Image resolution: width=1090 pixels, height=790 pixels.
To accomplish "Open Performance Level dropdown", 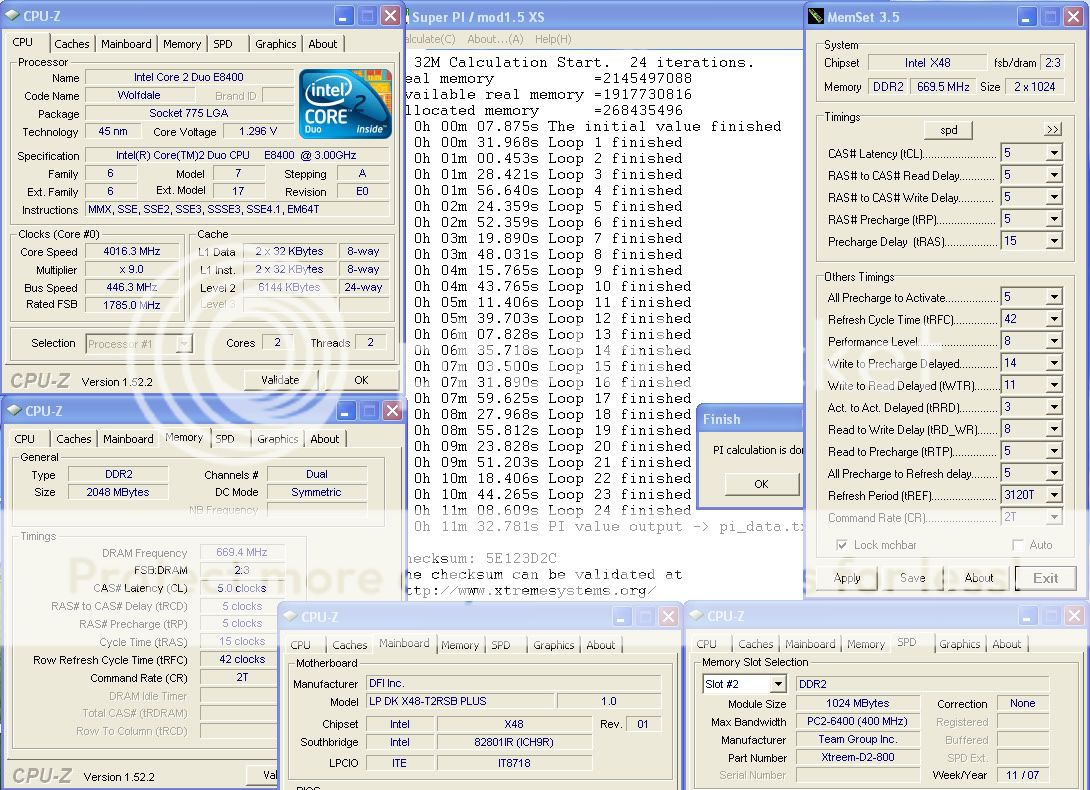I will pos(1054,341).
